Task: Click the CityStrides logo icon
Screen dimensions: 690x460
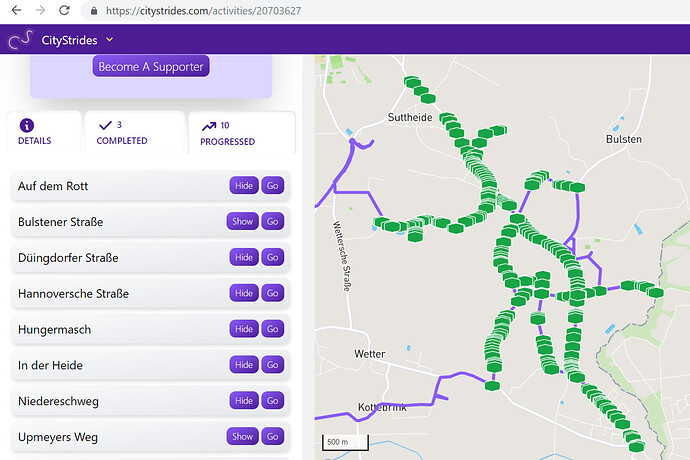Action: point(21,40)
